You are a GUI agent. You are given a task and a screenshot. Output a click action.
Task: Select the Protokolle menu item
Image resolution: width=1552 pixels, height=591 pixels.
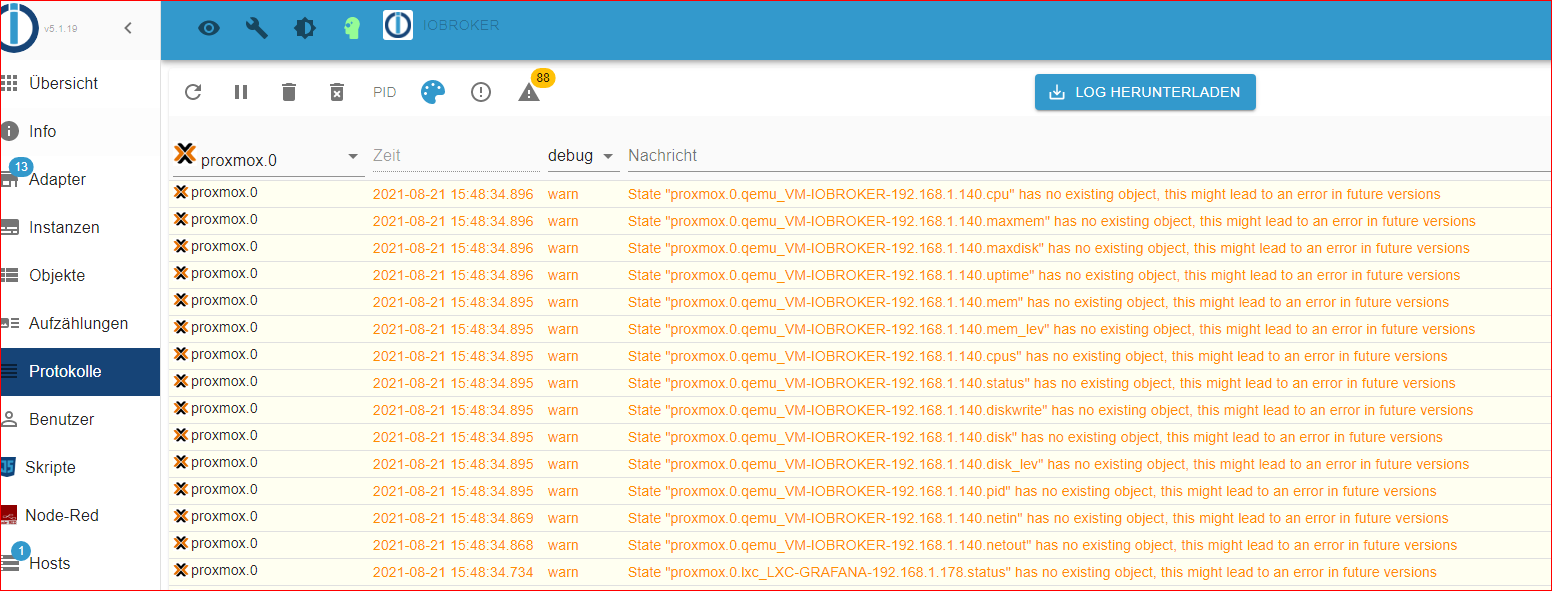[x=80, y=371]
